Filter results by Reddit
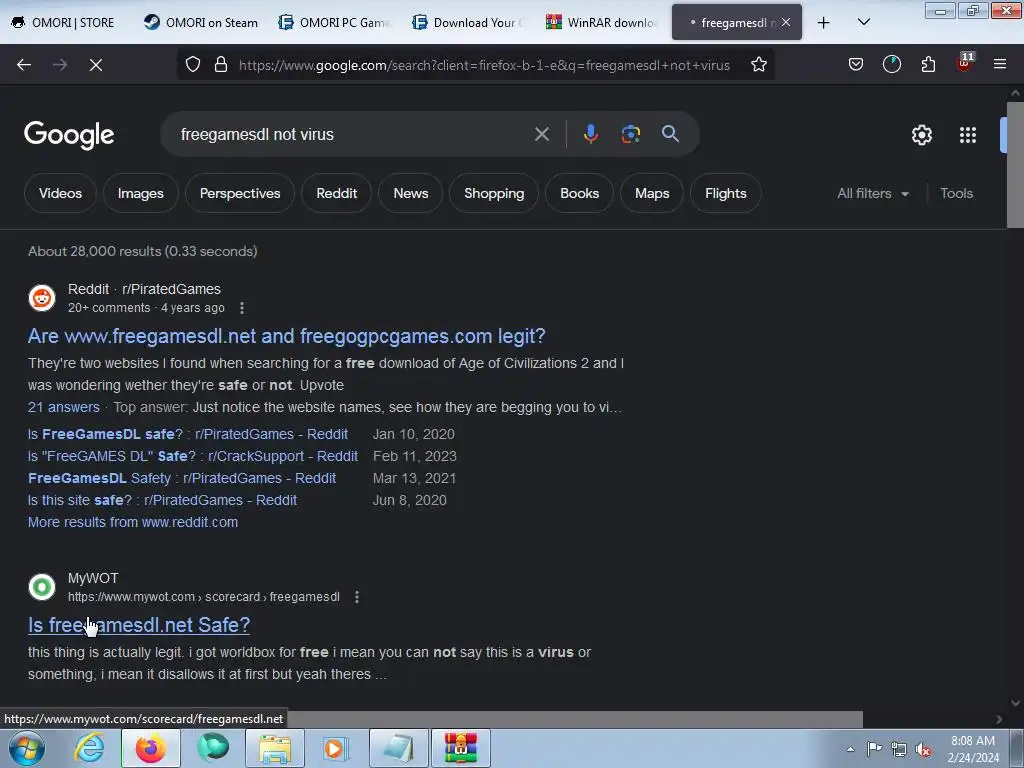Image resolution: width=1024 pixels, height=768 pixels. 336,193
